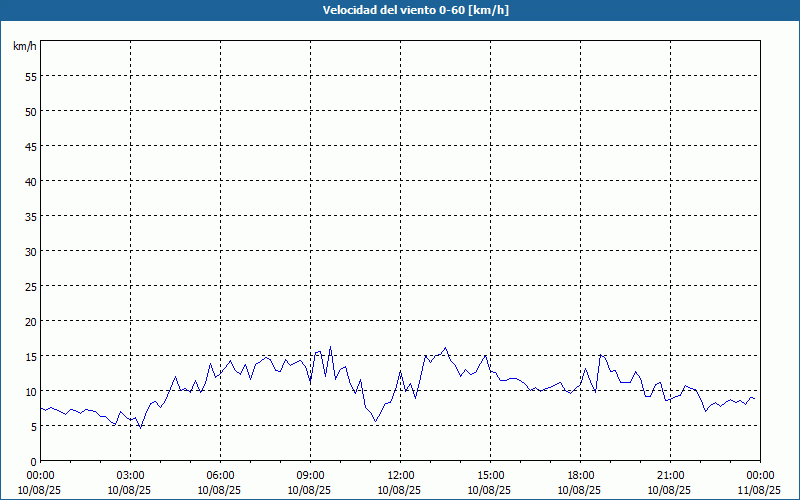The width and height of the screenshot is (800, 500).
Task: Select the '35' y-axis value
Action: [31, 216]
